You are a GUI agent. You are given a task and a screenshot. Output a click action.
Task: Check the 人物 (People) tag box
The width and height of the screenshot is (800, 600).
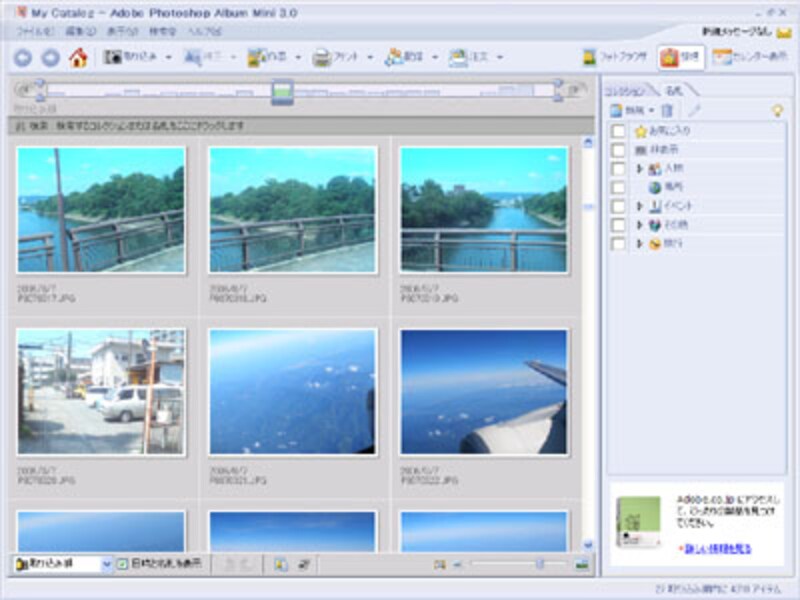point(618,168)
